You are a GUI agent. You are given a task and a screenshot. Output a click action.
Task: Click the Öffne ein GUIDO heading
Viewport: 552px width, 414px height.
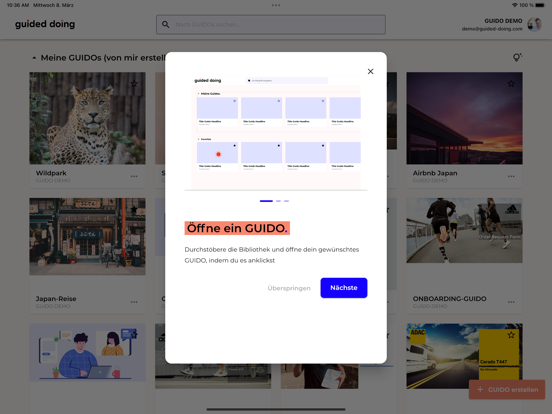point(237,228)
